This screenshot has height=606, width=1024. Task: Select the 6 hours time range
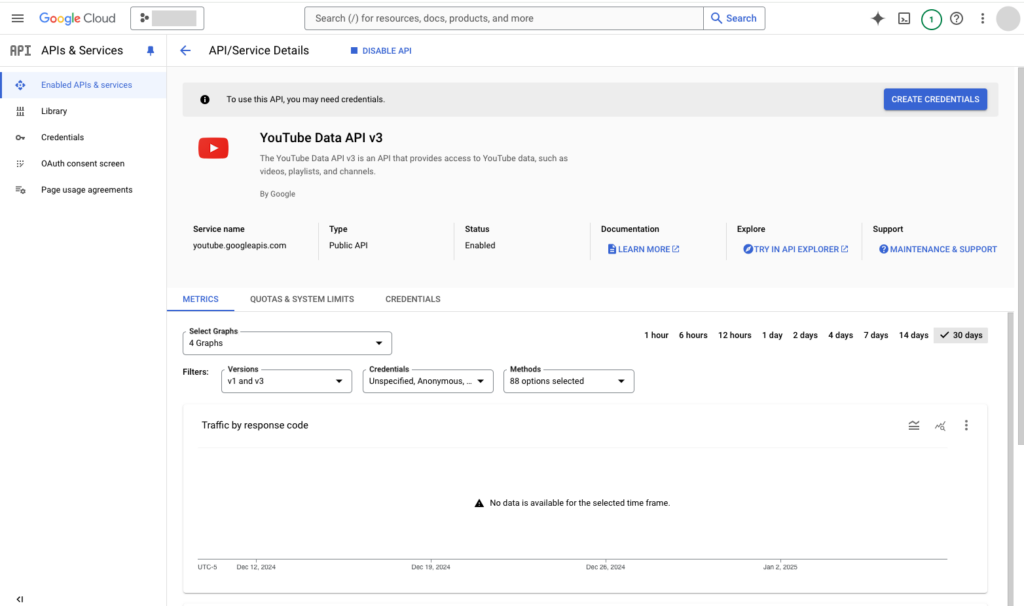pyautogui.click(x=693, y=335)
